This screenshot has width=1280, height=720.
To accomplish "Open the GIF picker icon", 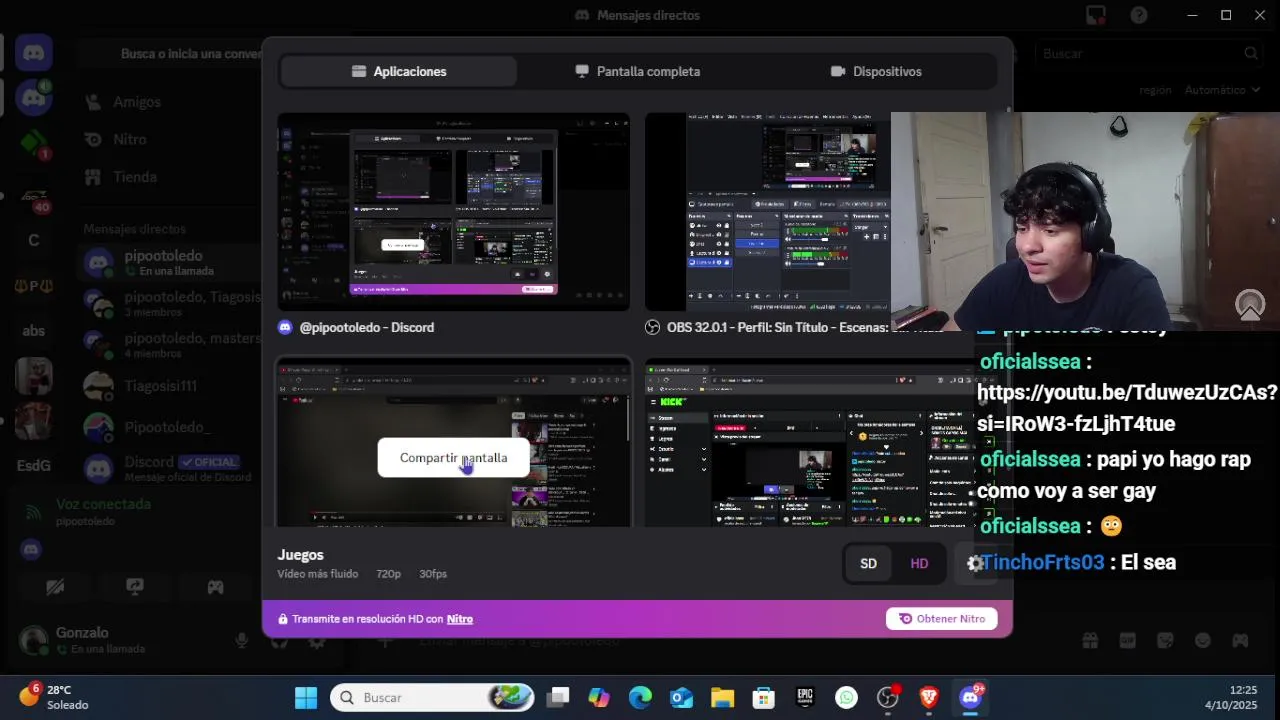I will [x=1127, y=640].
